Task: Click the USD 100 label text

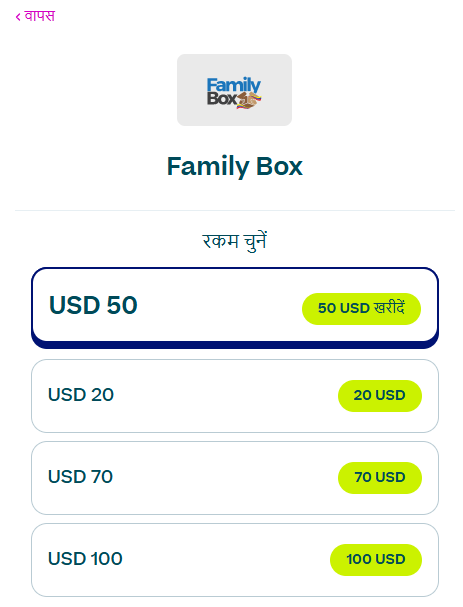Action: click(85, 559)
